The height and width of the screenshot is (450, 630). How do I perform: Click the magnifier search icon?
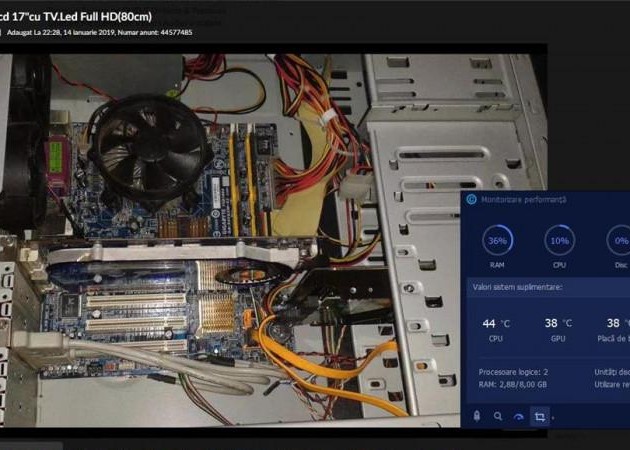(x=498, y=415)
